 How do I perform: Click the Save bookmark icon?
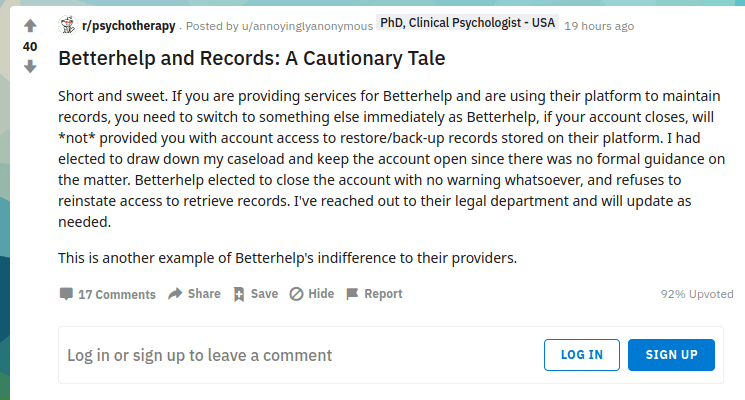(238, 294)
